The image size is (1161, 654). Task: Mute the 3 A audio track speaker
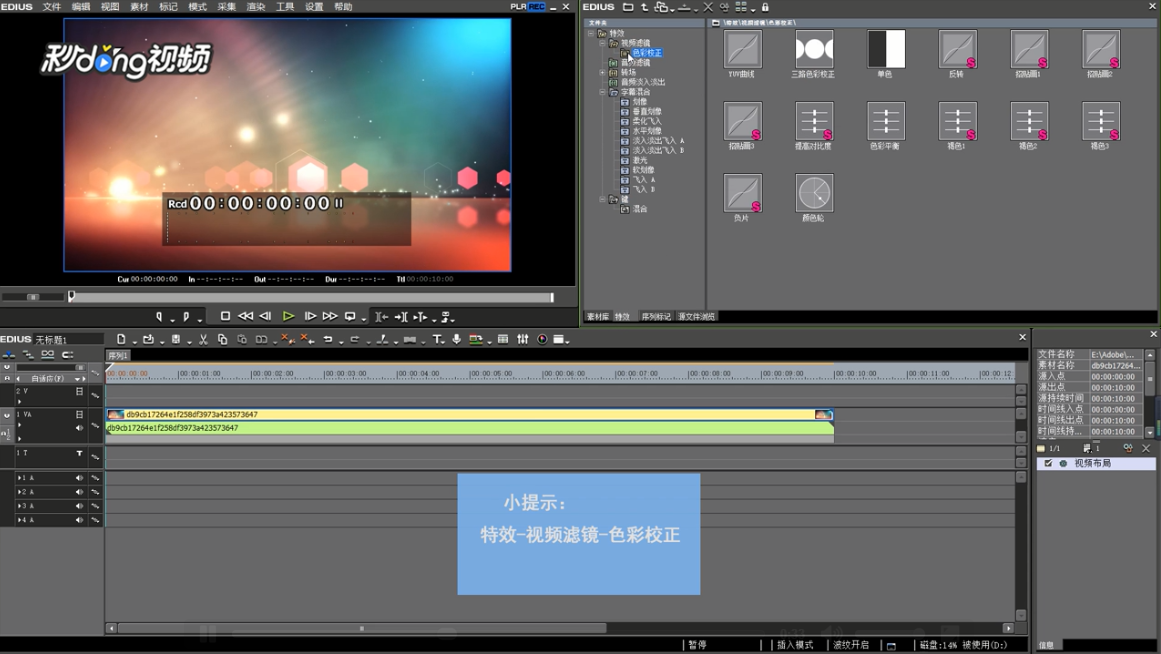click(79, 506)
